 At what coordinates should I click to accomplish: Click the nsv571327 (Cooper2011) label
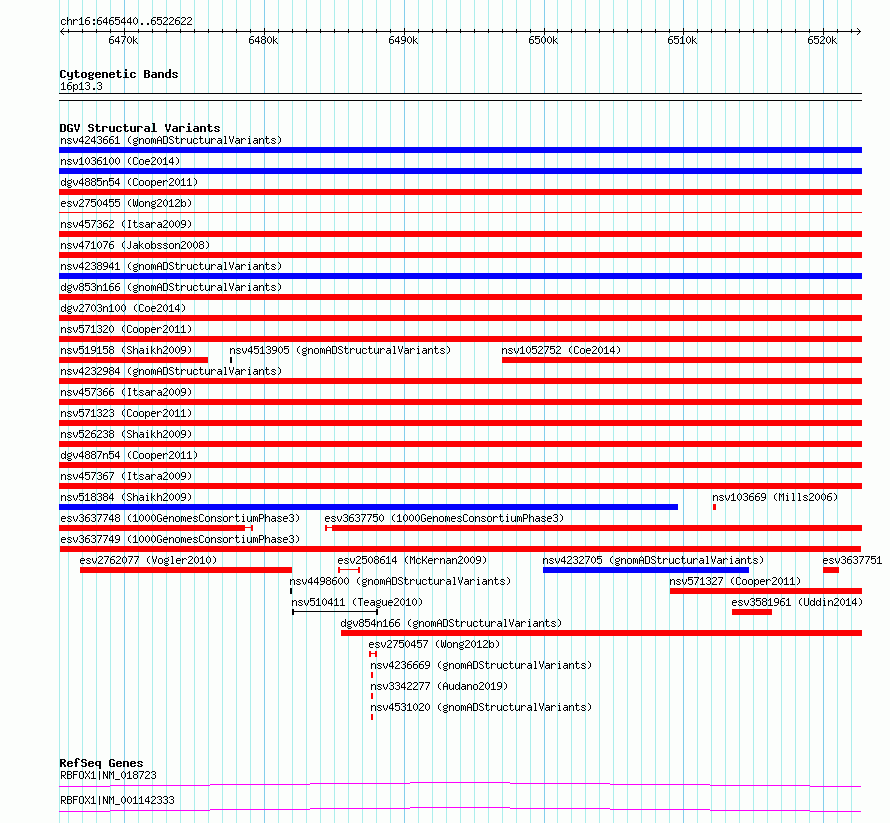(735, 581)
